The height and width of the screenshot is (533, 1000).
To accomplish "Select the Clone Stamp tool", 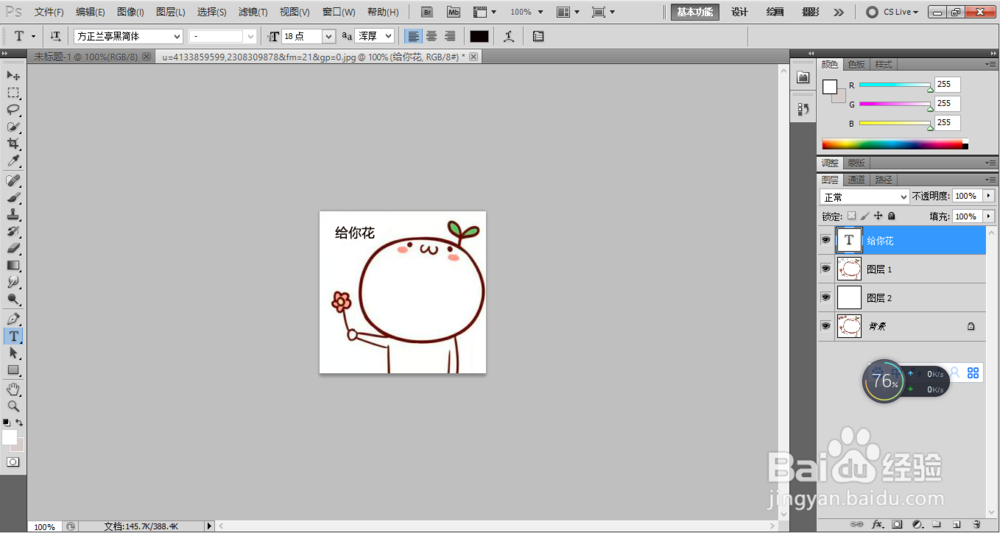I will tap(13, 214).
